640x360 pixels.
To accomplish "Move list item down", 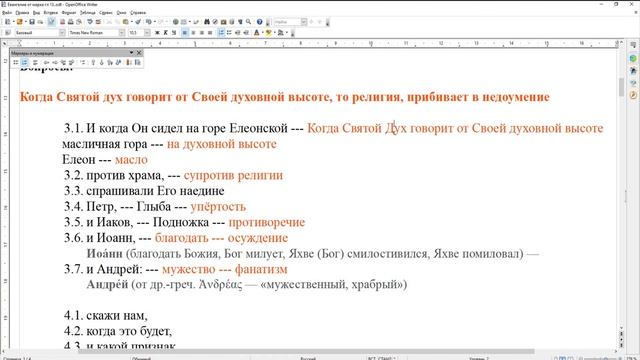I will pos(101,62).
